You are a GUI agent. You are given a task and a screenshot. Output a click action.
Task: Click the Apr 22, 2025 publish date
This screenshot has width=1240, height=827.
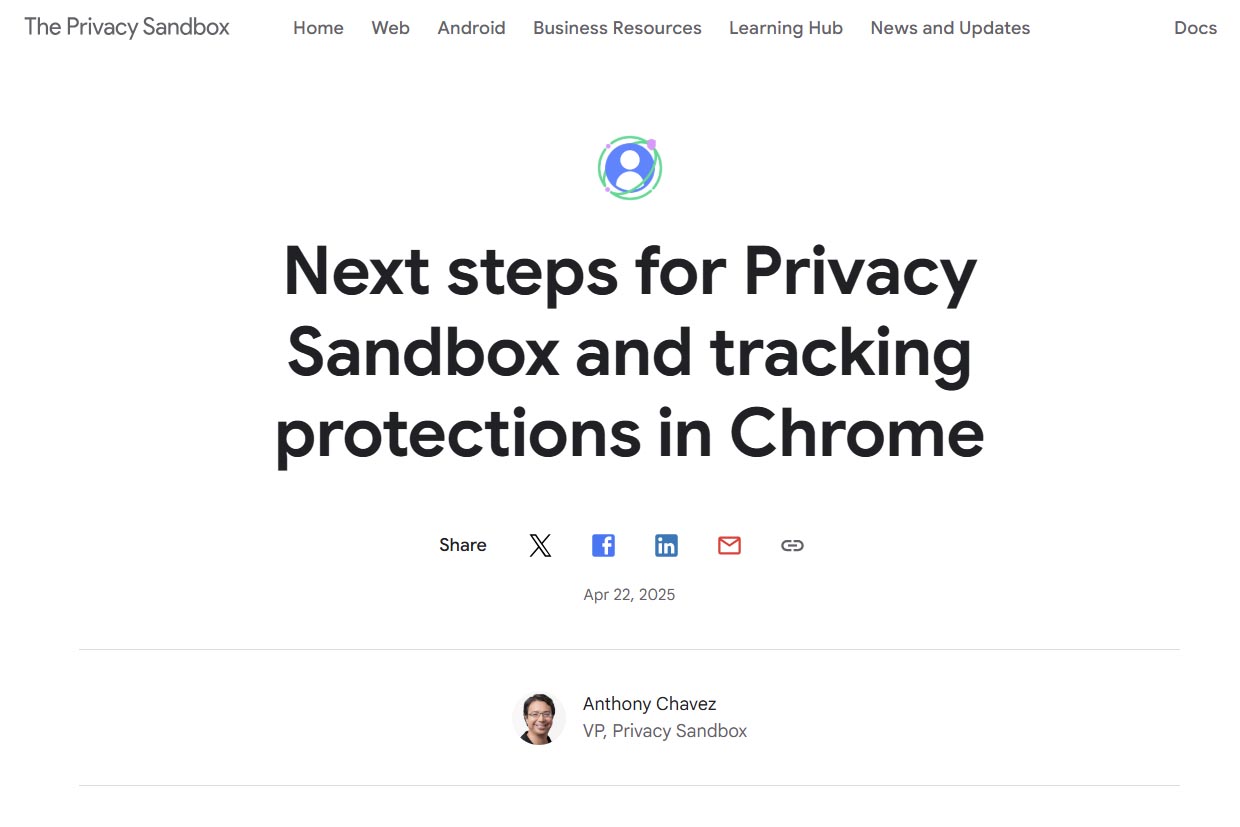pyautogui.click(x=629, y=595)
